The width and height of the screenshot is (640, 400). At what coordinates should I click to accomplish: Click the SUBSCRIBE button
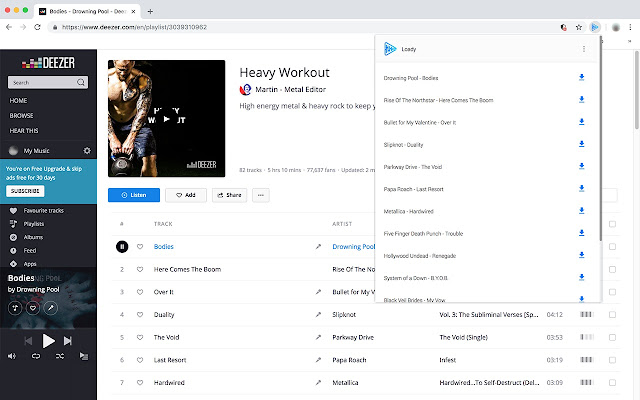click(x=25, y=191)
